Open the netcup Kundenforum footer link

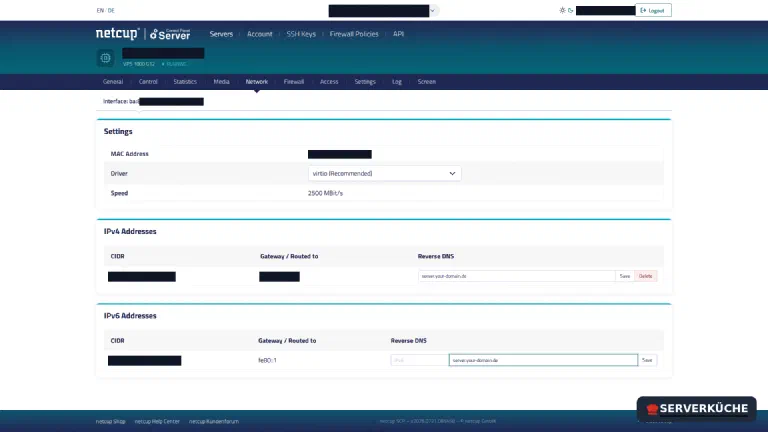pos(214,421)
